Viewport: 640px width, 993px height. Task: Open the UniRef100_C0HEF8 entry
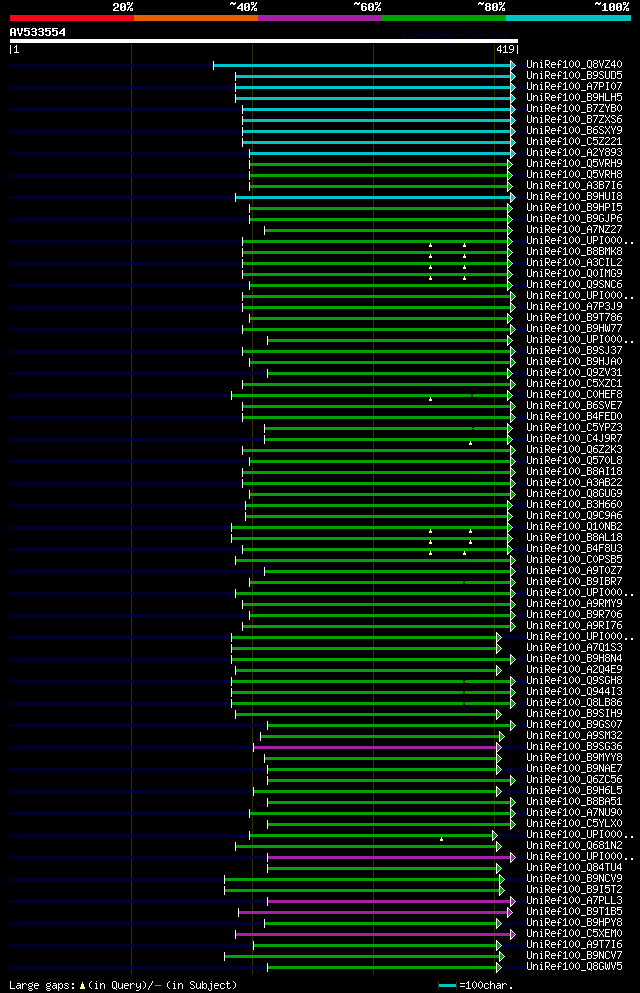click(574, 395)
